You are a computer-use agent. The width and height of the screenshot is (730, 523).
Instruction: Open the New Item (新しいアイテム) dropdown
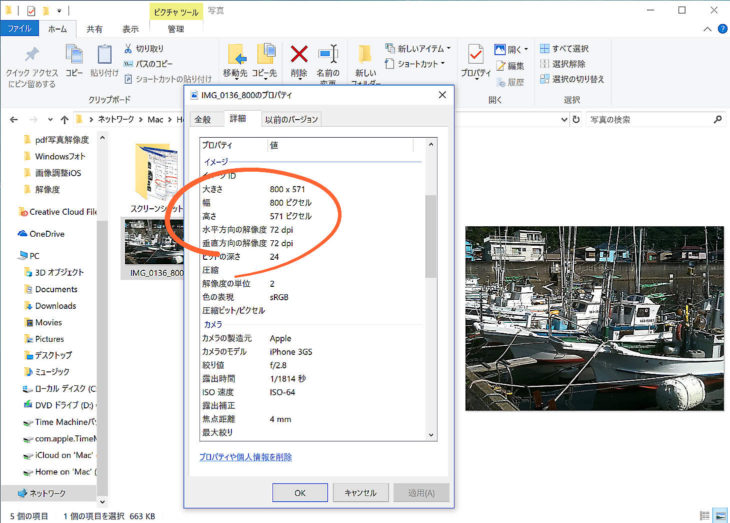tap(421, 48)
